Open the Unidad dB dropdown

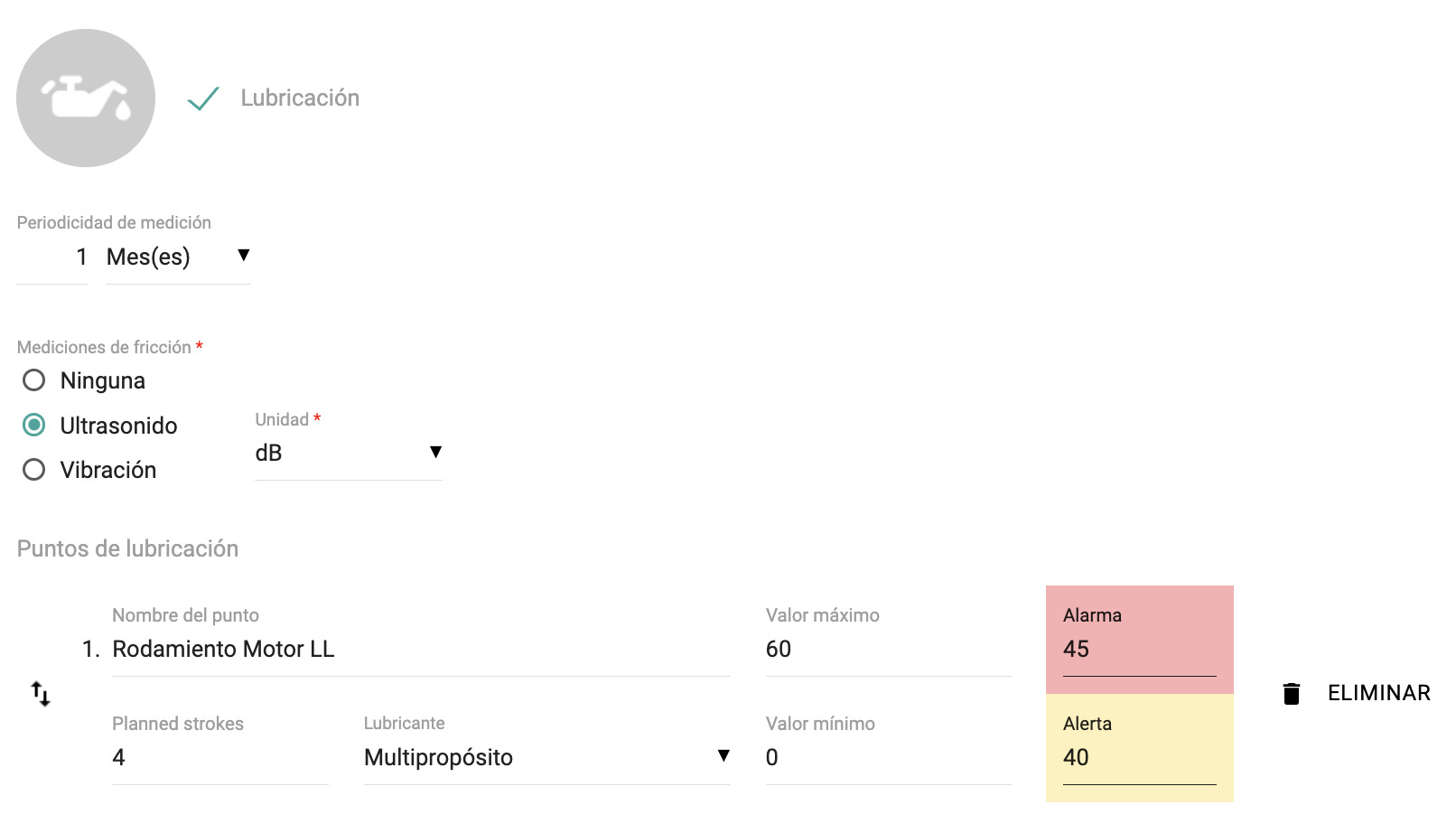pyautogui.click(x=349, y=454)
